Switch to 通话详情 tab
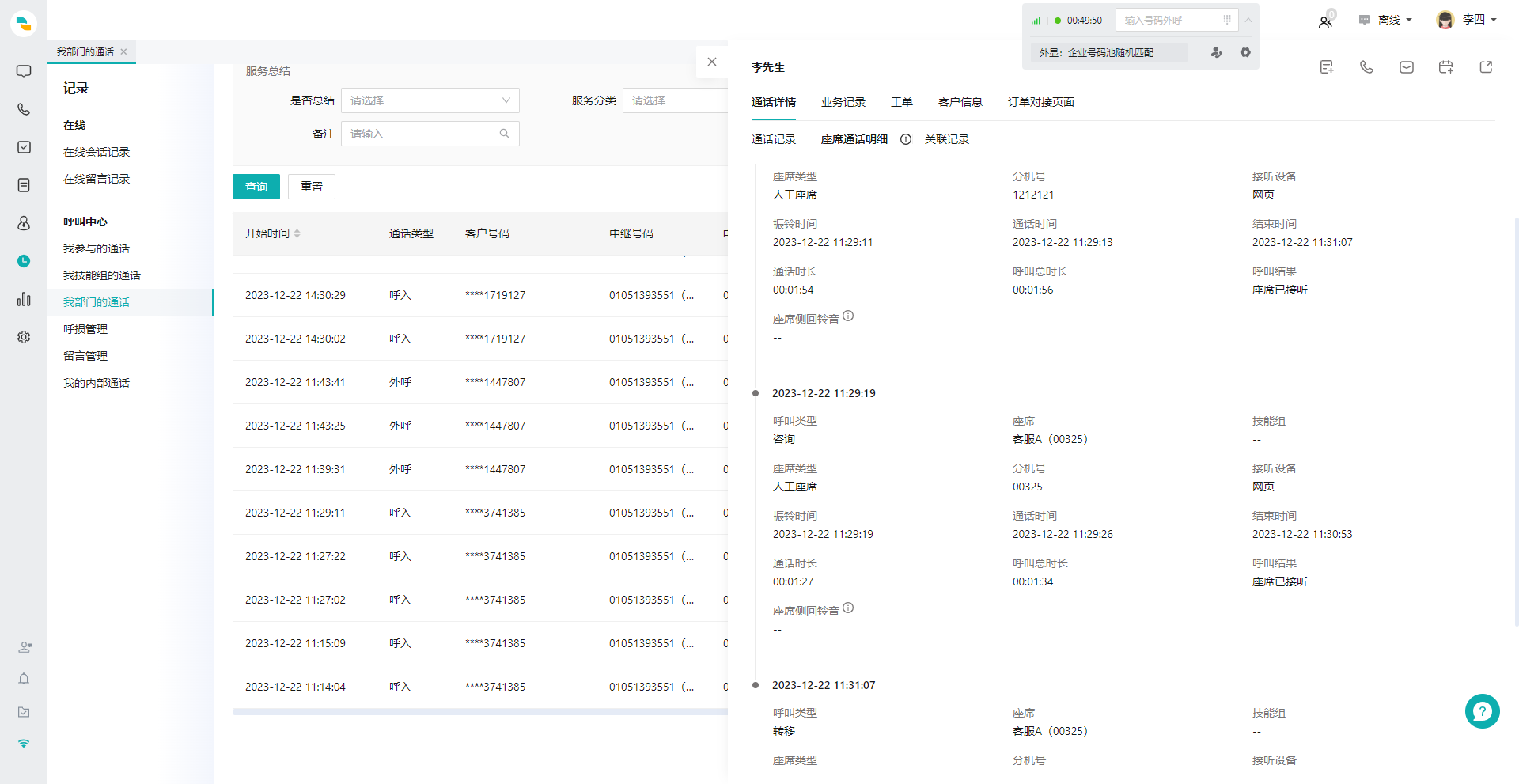 click(774, 102)
